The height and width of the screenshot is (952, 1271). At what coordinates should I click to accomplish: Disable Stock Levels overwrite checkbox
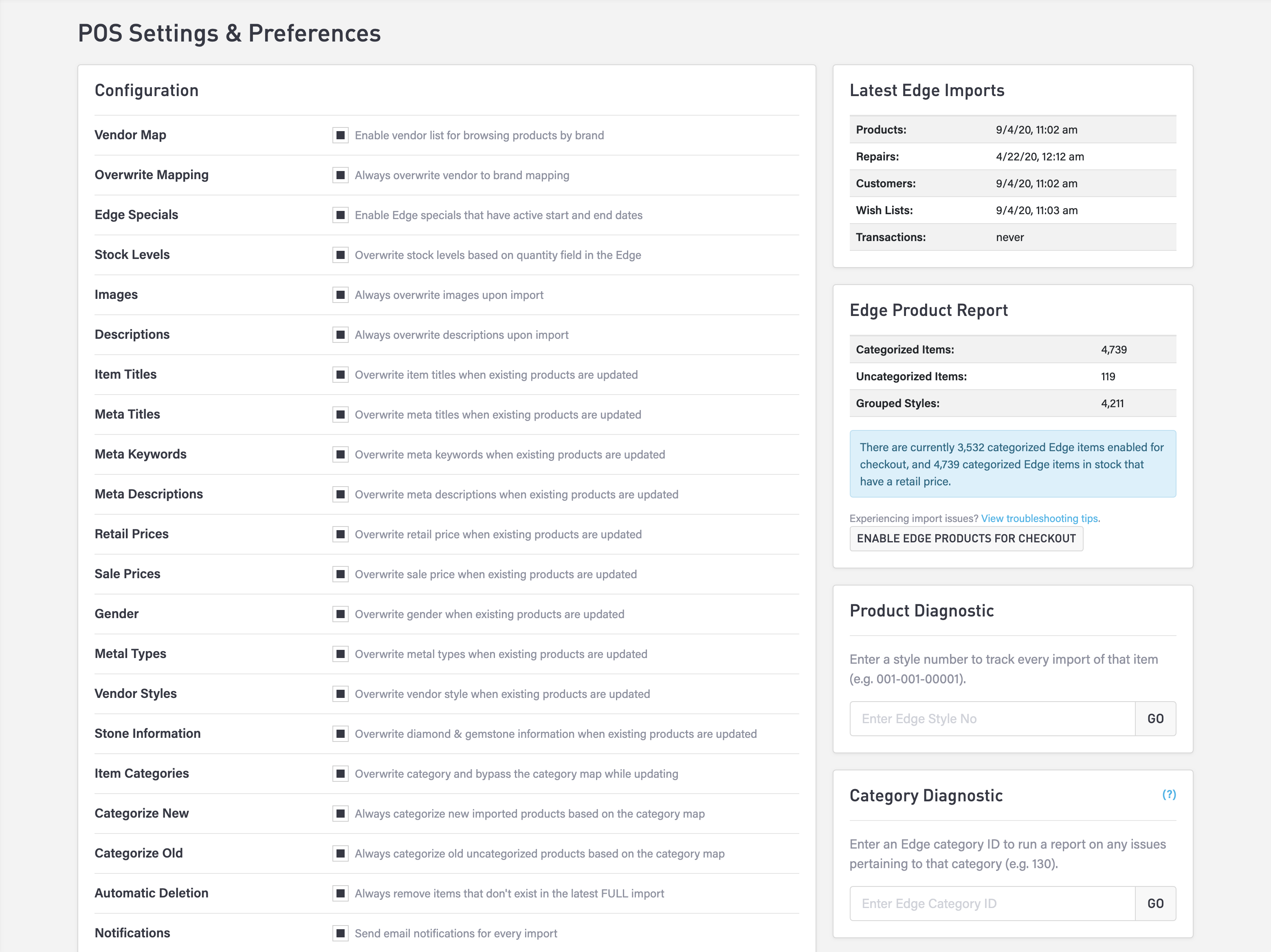pyautogui.click(x=340, y=255)
